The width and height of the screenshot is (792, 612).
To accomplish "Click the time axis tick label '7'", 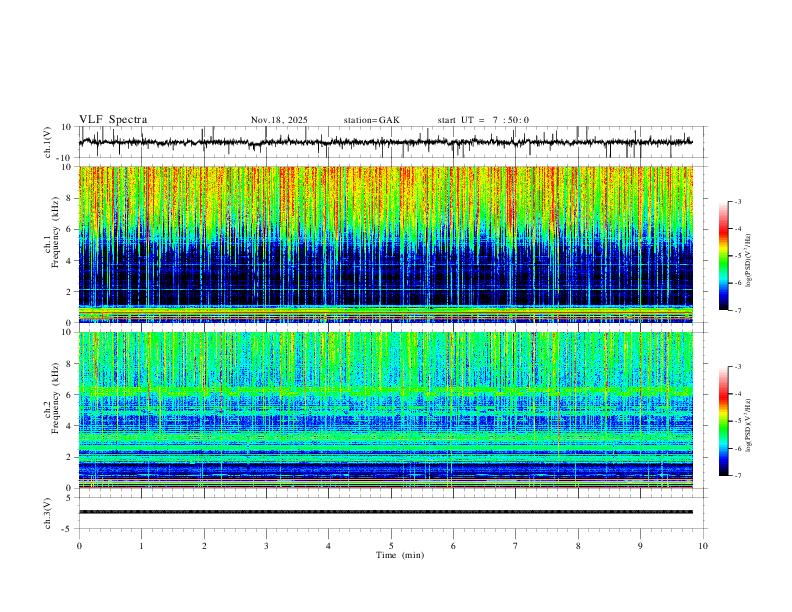I will pyautogui.click(x=516, y=546).
